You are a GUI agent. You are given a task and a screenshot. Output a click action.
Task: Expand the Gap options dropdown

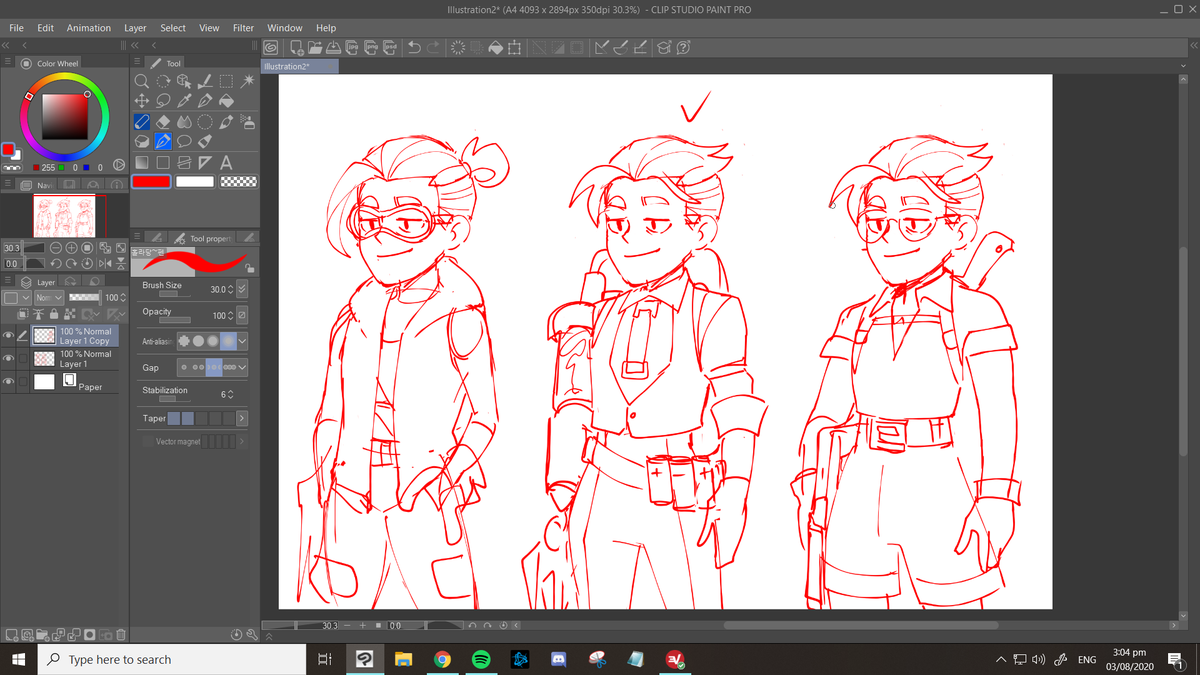click(x=243, y=367)
